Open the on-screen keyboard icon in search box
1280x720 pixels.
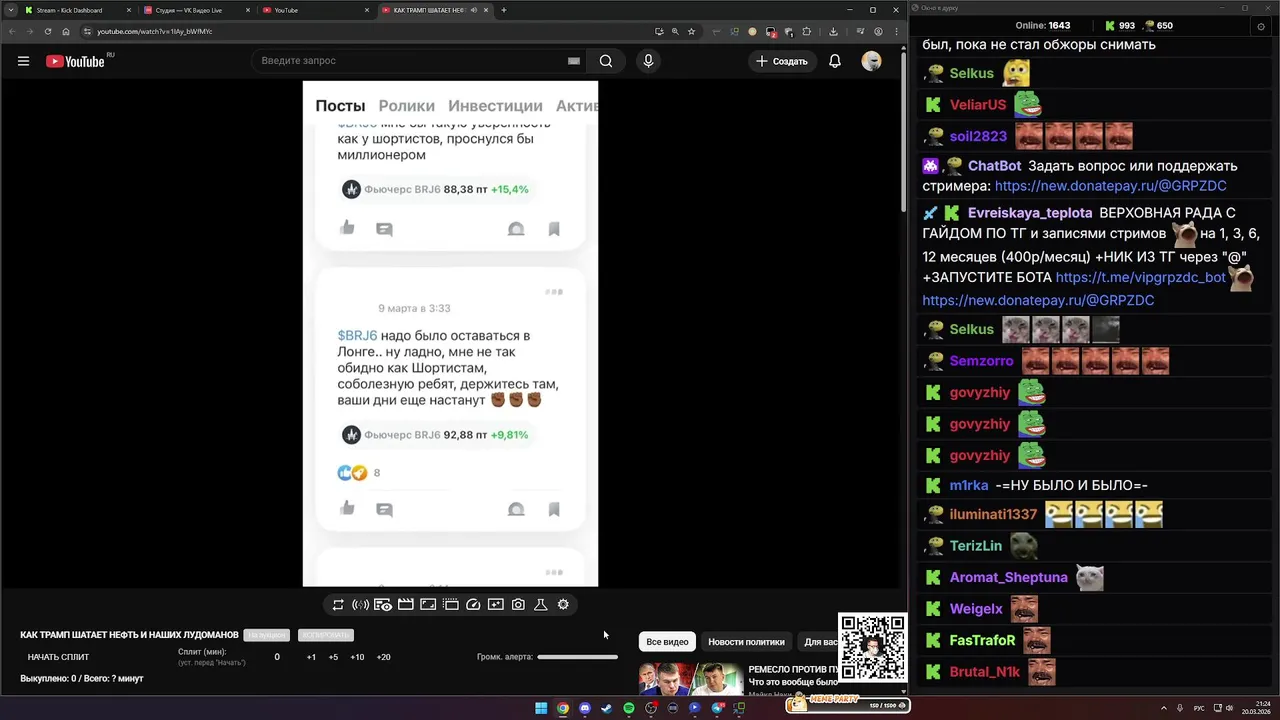574,61
